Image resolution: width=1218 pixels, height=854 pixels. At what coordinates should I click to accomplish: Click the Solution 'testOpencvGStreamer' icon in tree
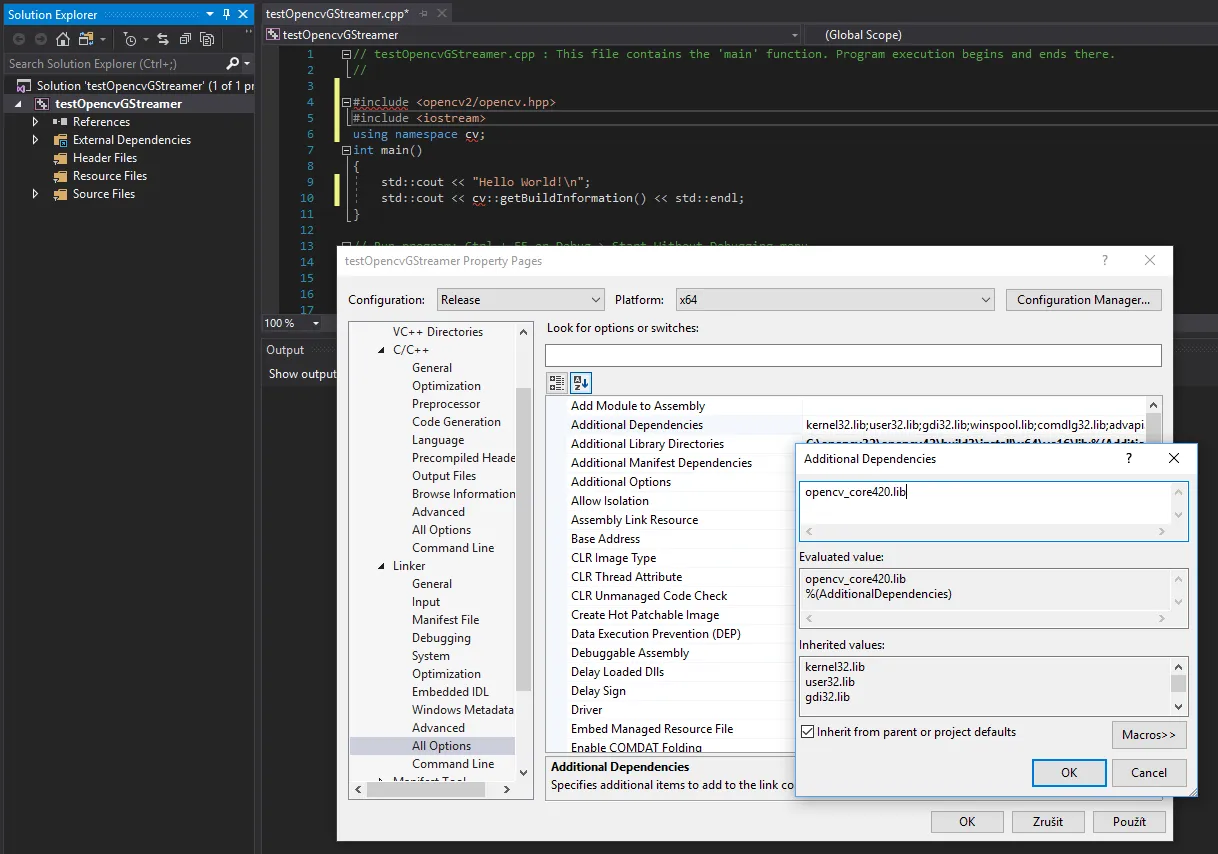pyautogui.click(x=23, y=86)
